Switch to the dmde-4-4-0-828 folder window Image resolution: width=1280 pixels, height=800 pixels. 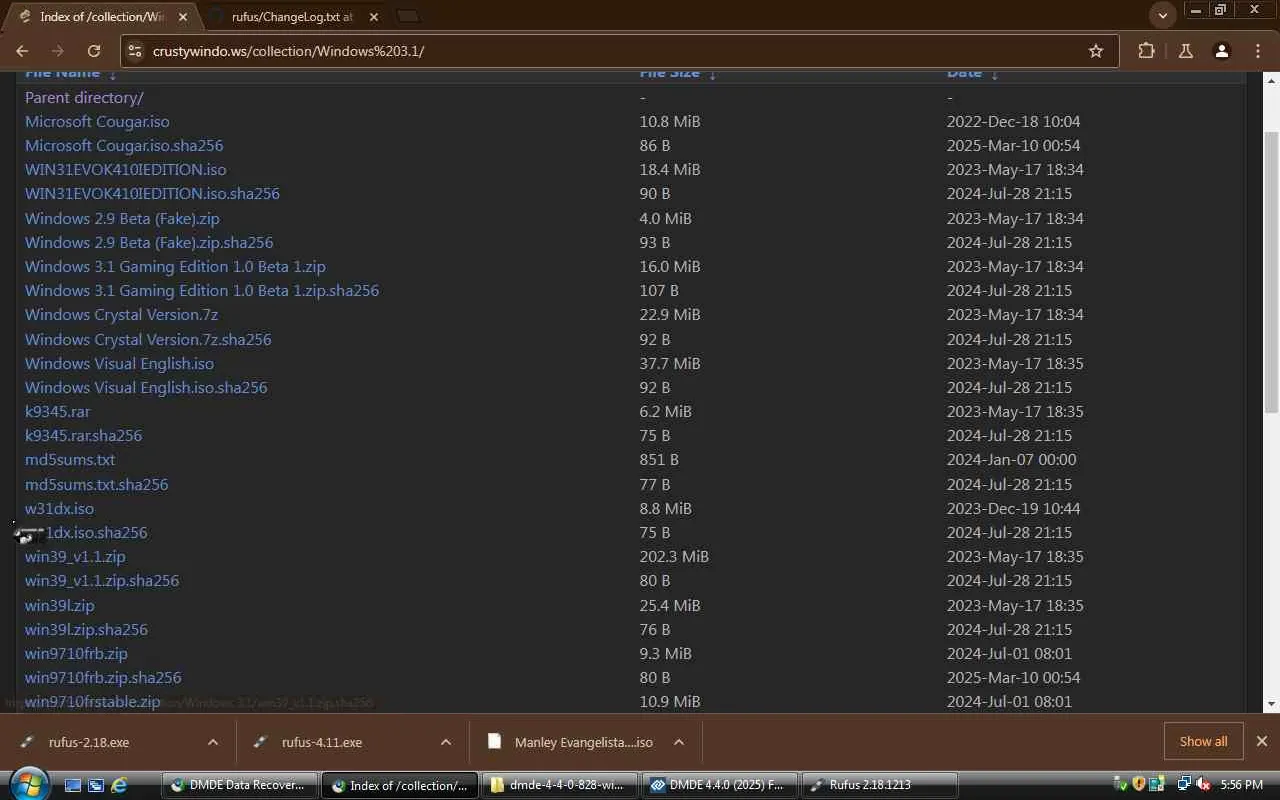559,785
